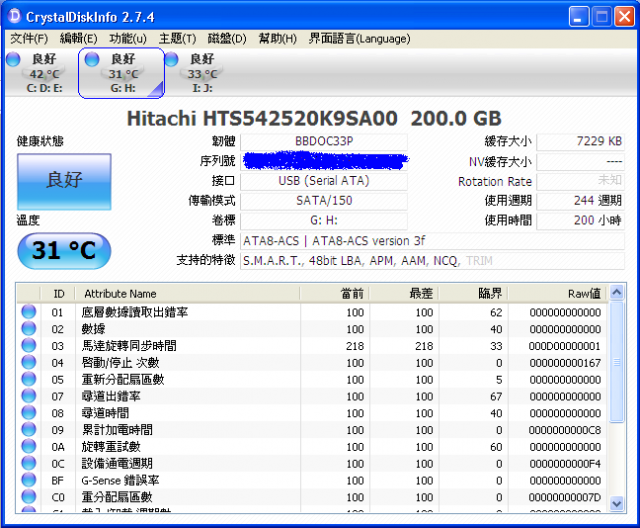Open the 文件(F) menu
Screen dimensions: 640x528
pos(29,39)
